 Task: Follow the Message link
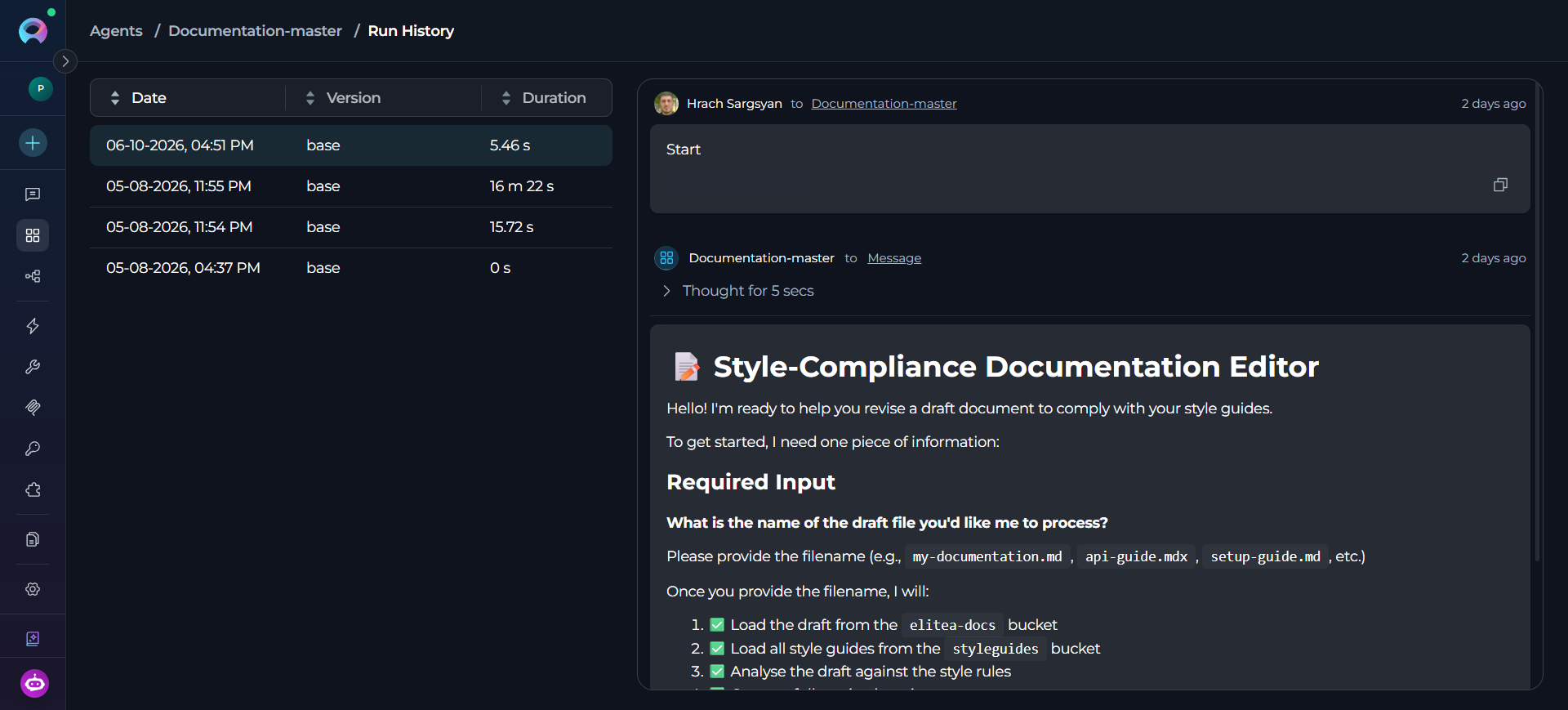point(894,258)
